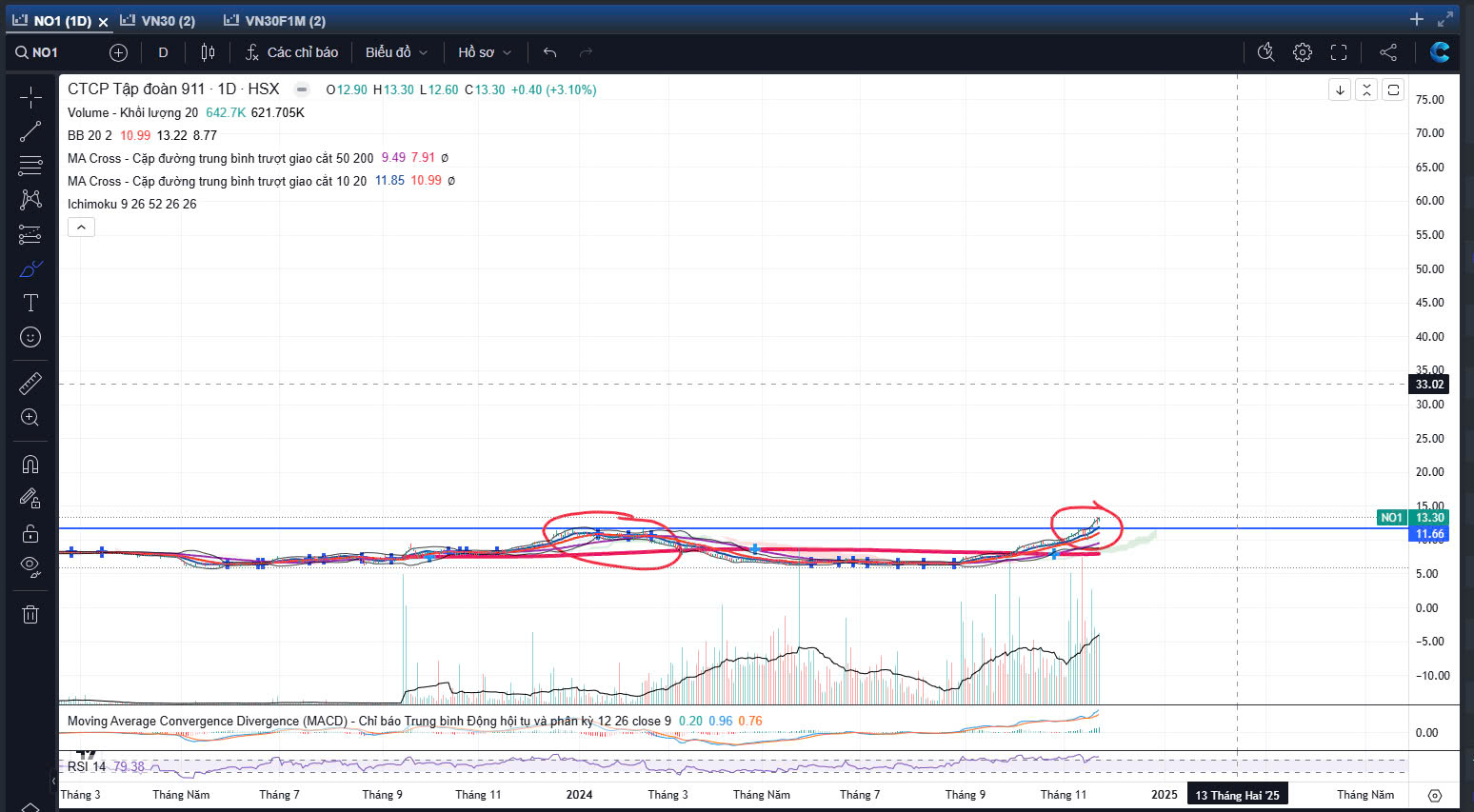Select the RSI 14 indicator legend

click(x=87, y=766)
